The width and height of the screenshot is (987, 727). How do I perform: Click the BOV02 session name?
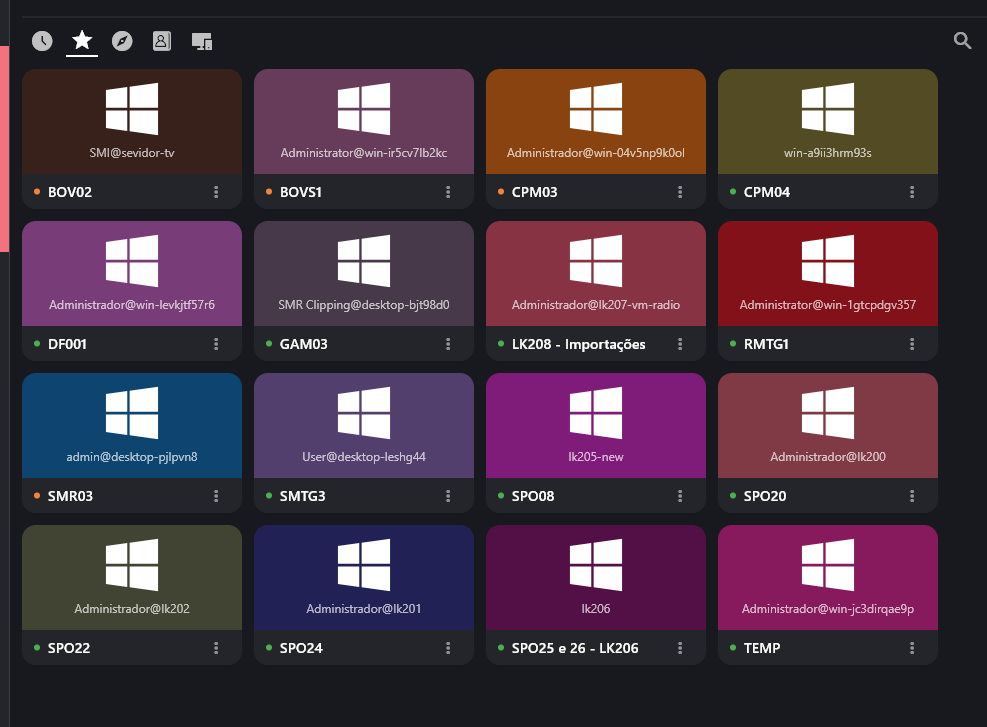pos(70,192)
